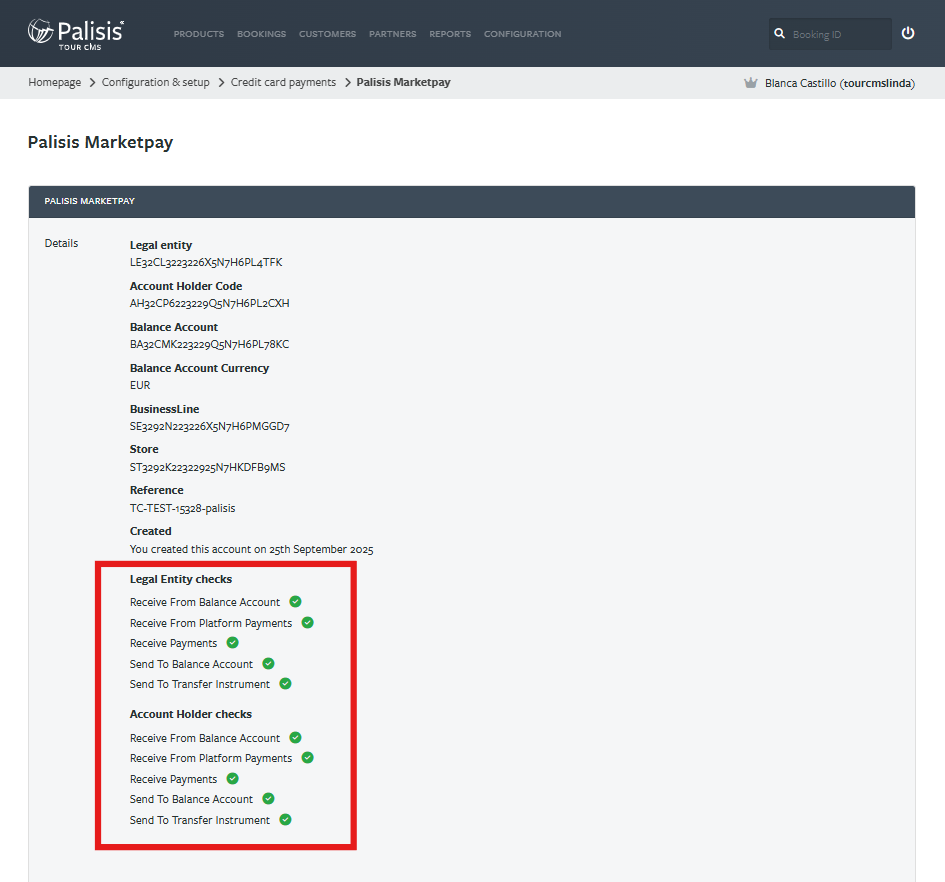Select store ID ST3292K22322925N7HKDFB9MS
The width and height of the screenshot is (945, 882).
207,468
